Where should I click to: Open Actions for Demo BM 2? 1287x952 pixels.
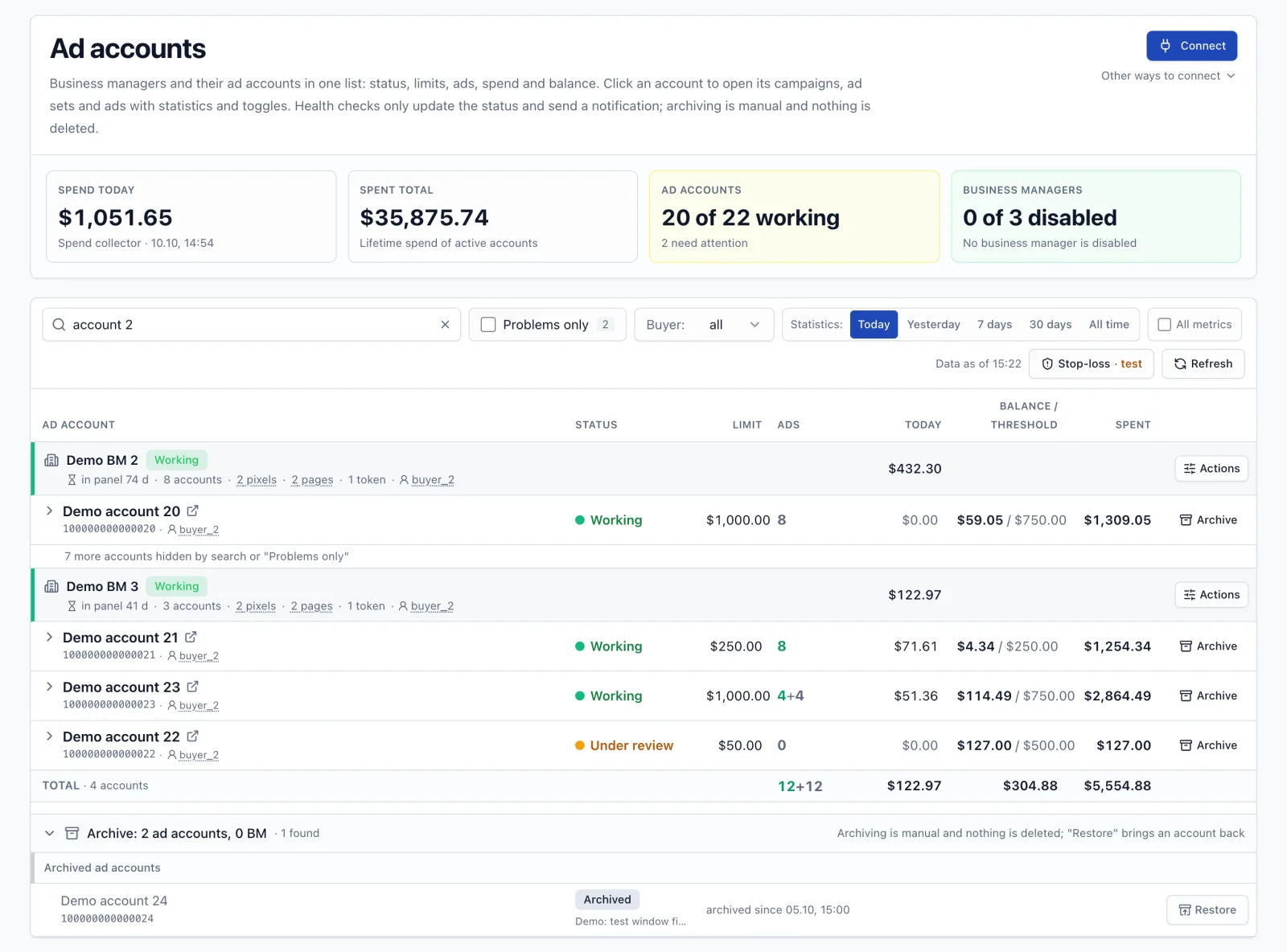[1211, 469]
